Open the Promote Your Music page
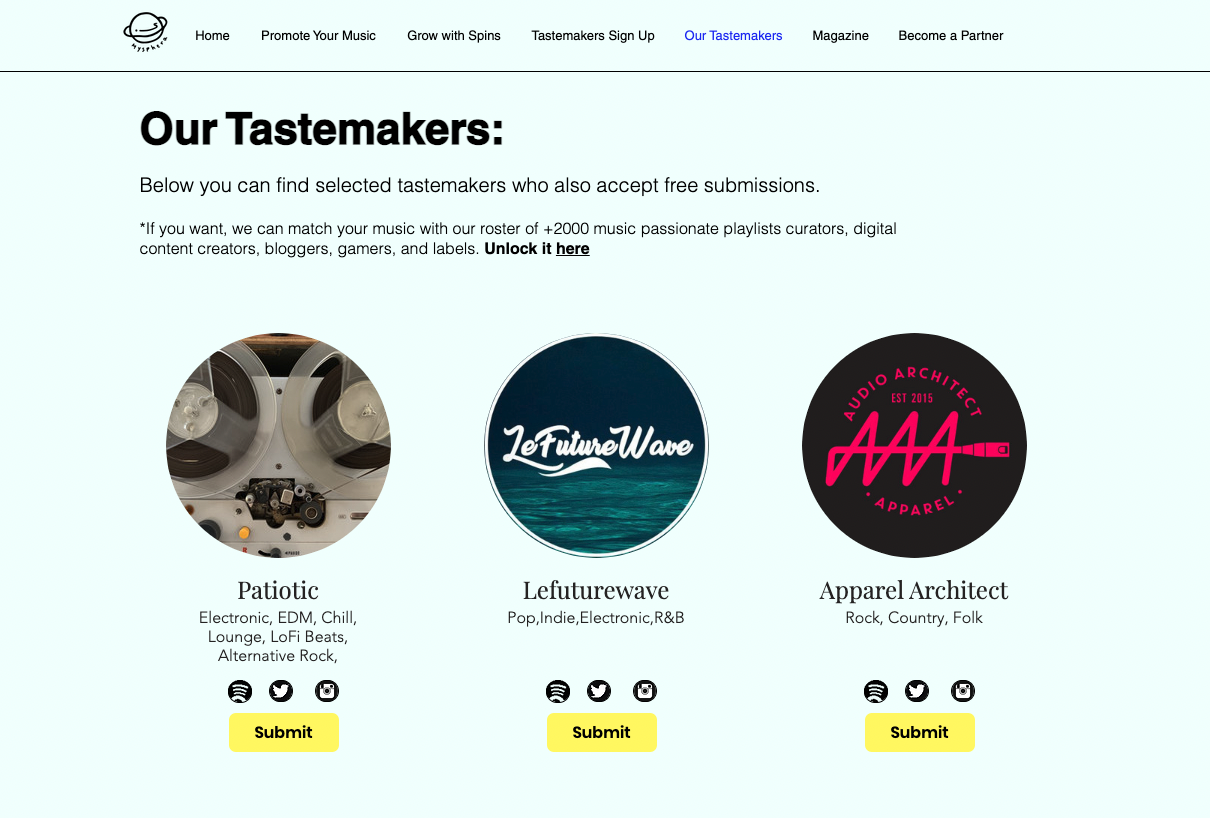 click(x=318, y=36)
